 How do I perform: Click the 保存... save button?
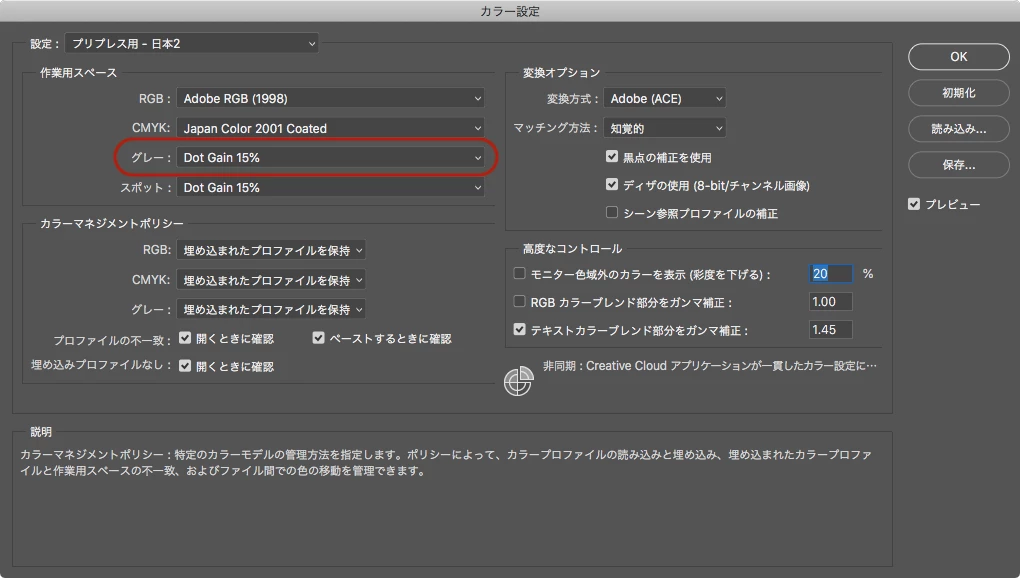(x=959, y=165)
